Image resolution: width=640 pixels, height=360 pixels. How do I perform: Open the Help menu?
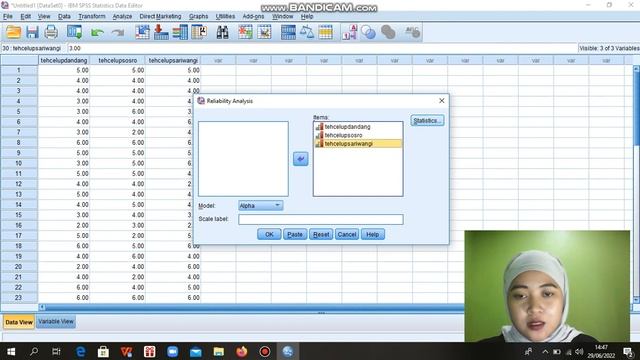307,16
